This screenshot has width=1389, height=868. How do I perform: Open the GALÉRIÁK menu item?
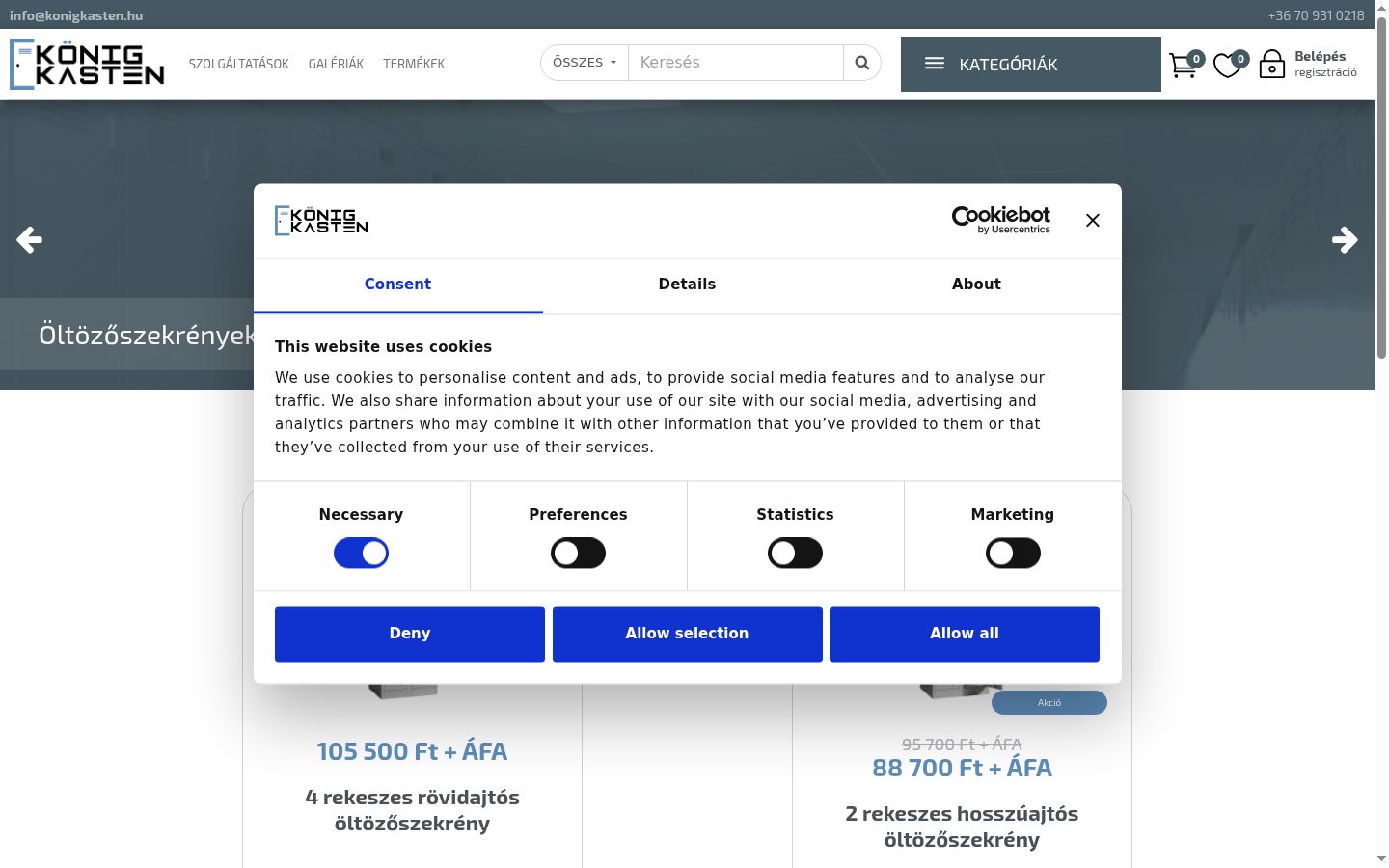coord(336,64)
